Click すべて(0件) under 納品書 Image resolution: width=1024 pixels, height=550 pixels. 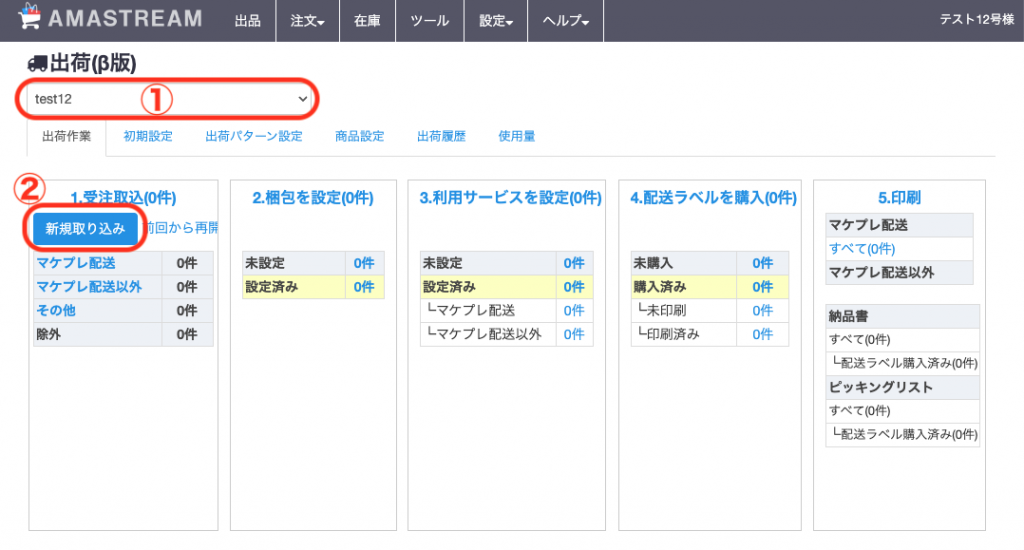pyautogui.click(x=859, y=340)
